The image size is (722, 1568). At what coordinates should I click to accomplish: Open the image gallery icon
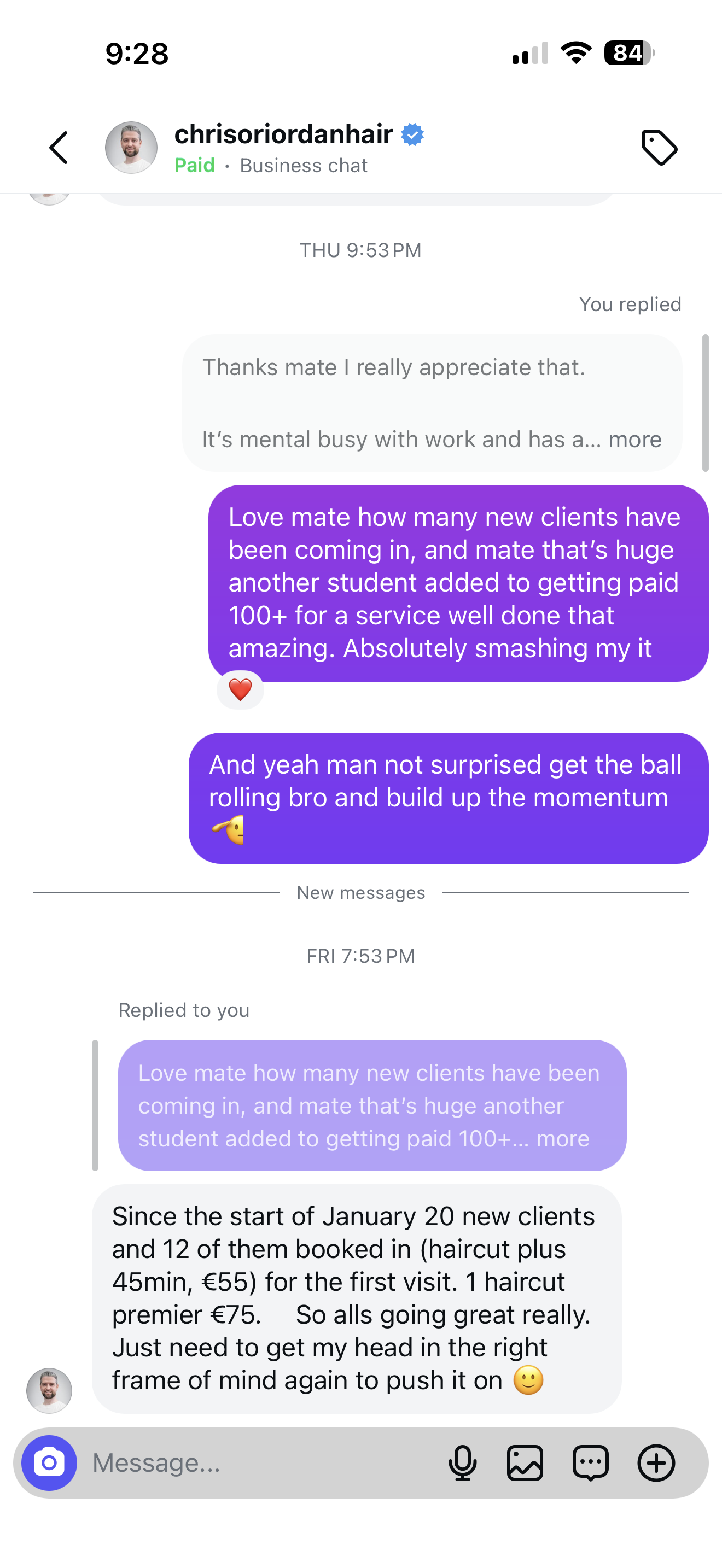pos(525,1462)
